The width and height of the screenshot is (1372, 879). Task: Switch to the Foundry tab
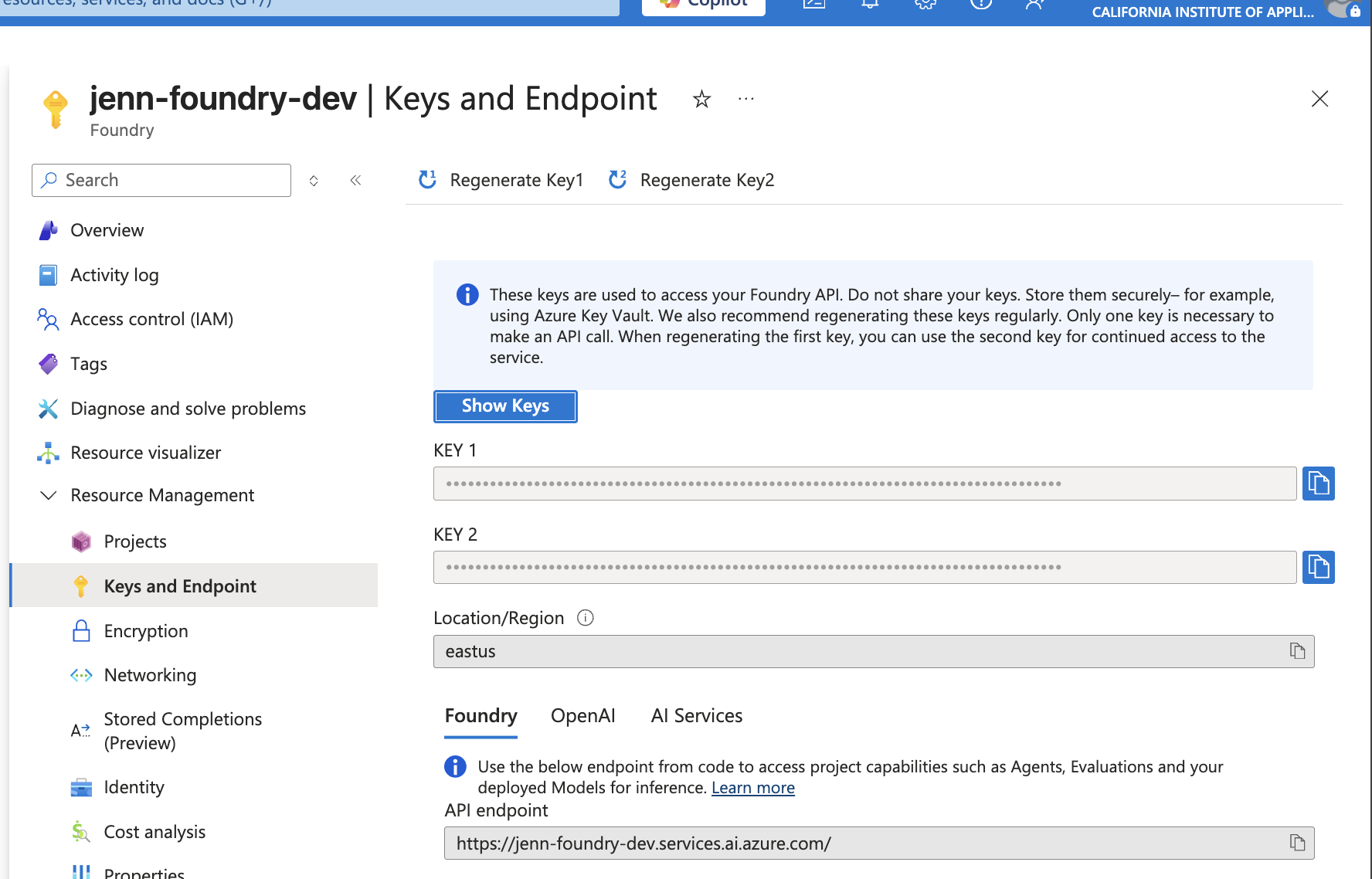pyautogui.click(x=481, y=716)
